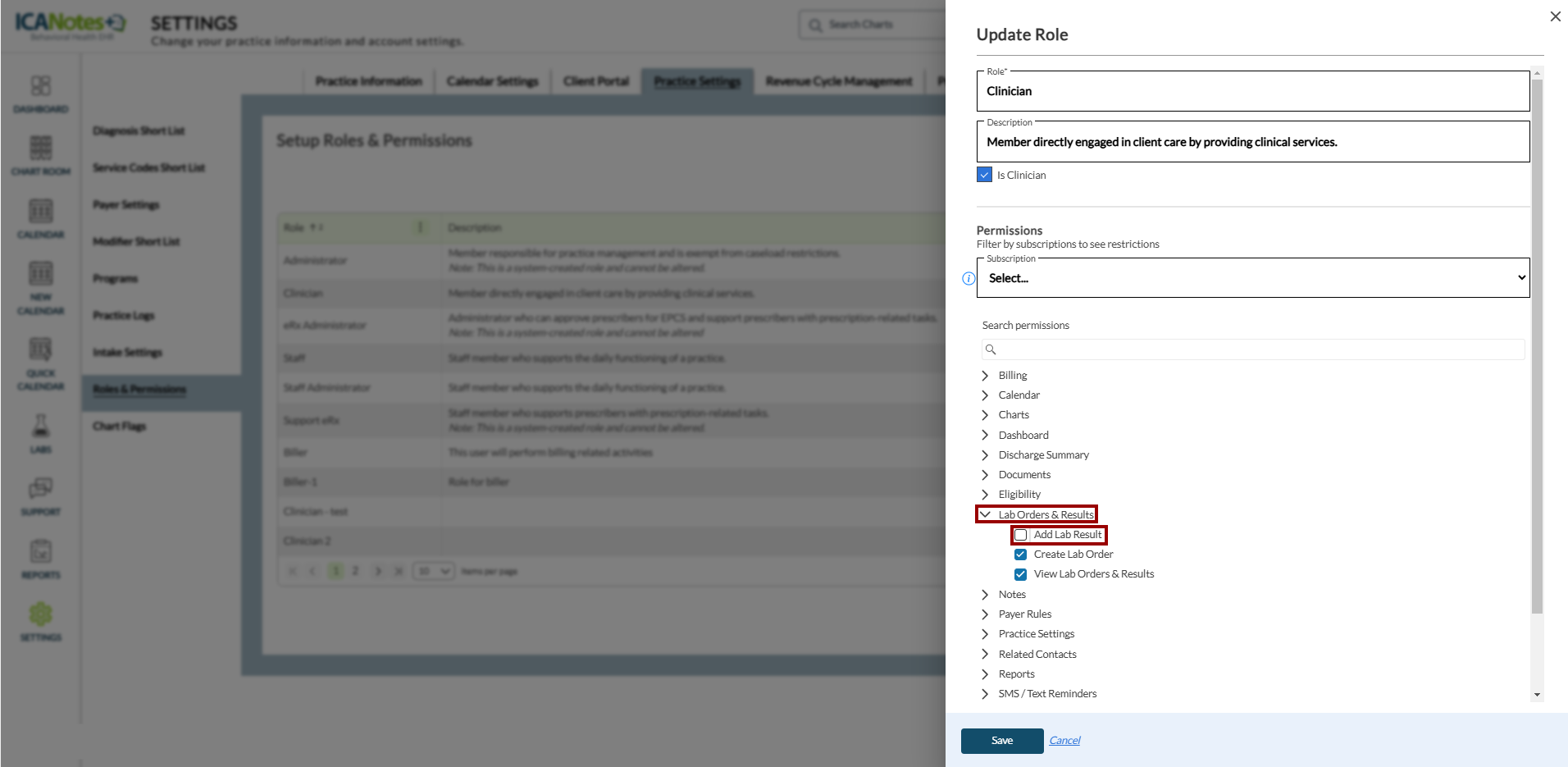Close the Update Role panel
Viewport: 1568px width, 767px height.
click(x=1555, y=16)
